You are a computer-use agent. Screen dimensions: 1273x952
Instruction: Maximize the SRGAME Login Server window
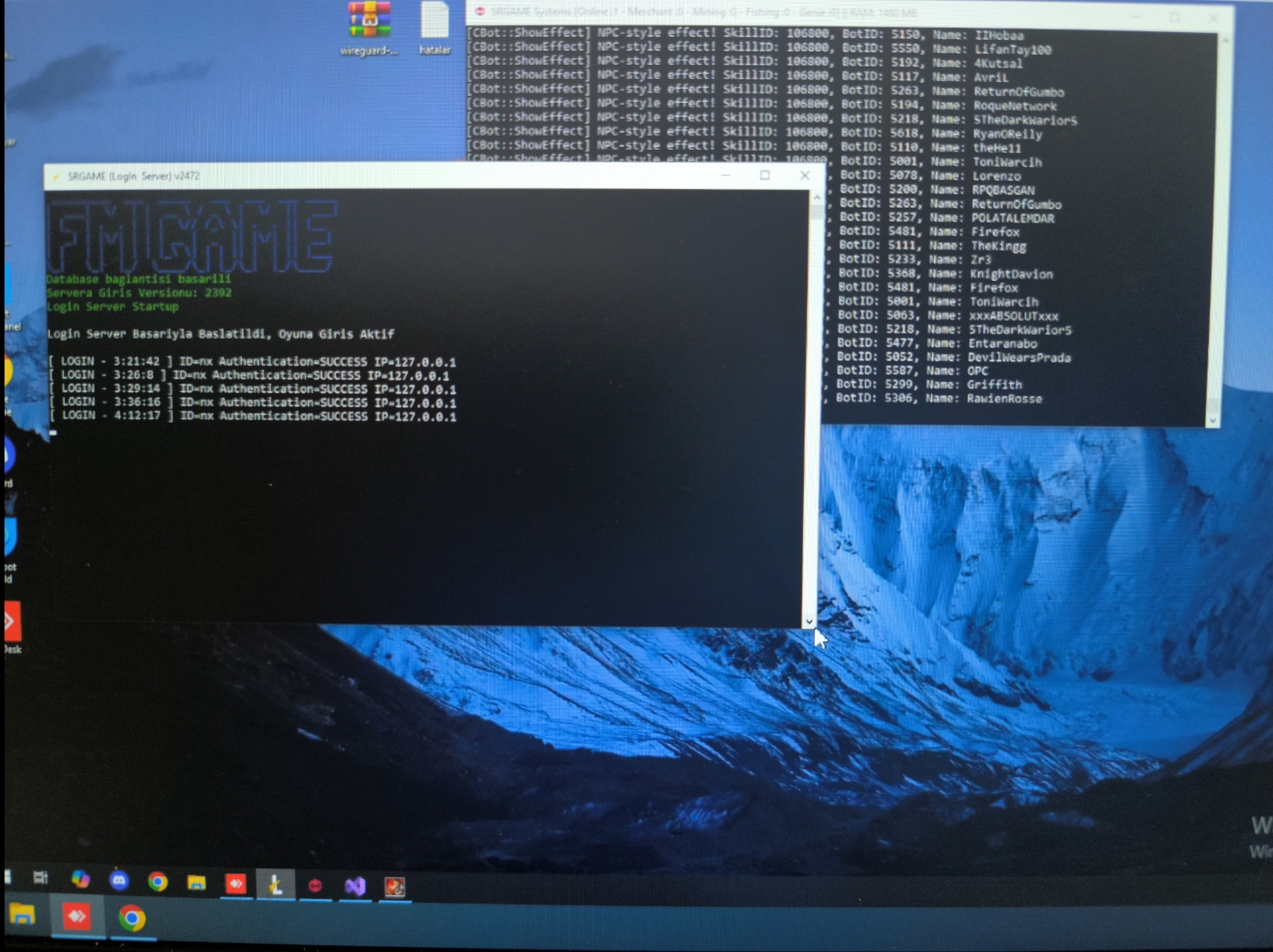click(x=765, y=176)
